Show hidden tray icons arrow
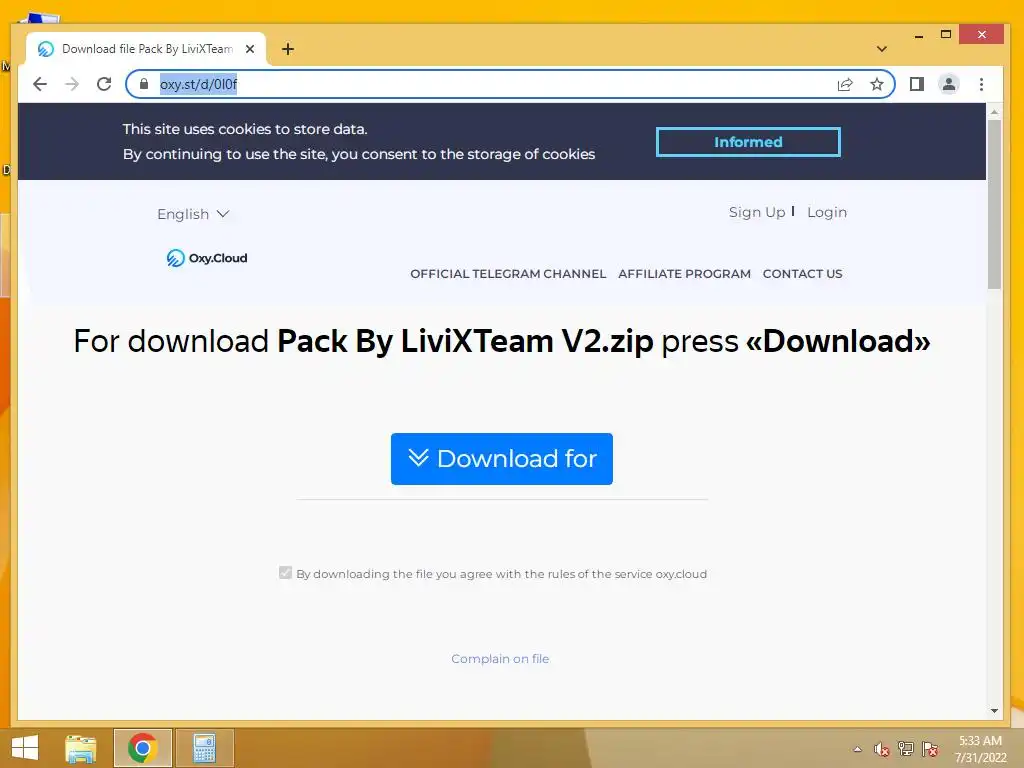This screenshot has height=768, width=1024. 857,749
